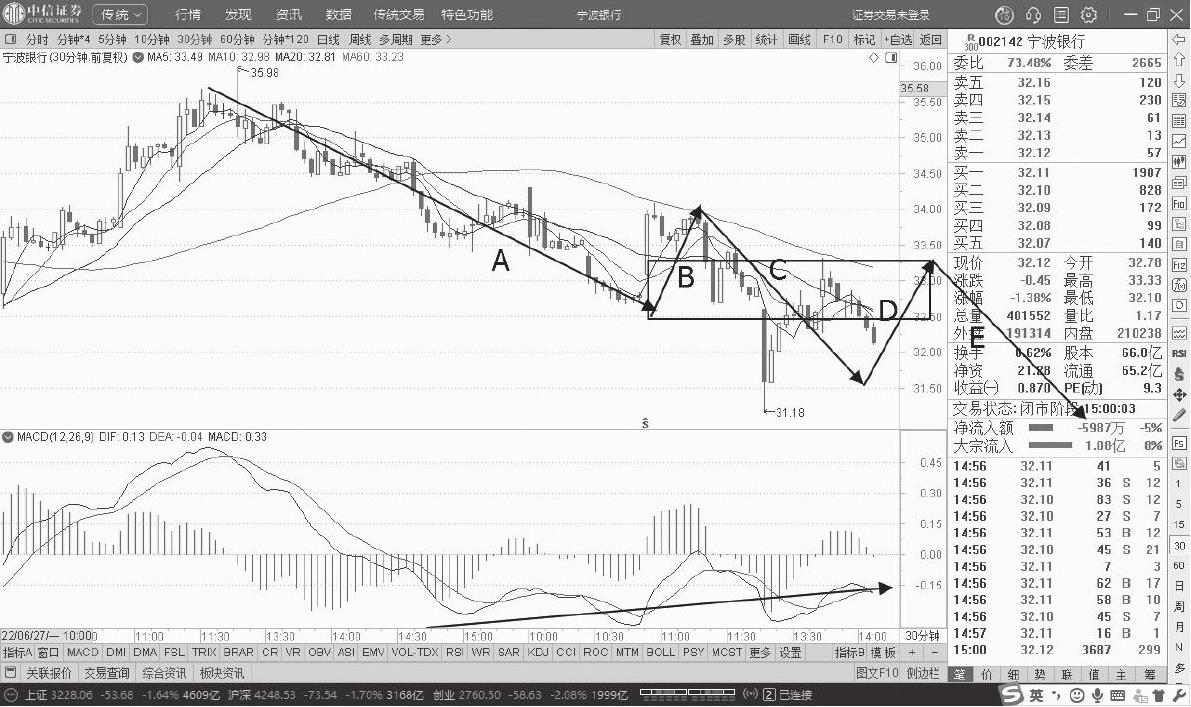Select the 30 period button in right sidebar
The height and width of the screenshot is (707, 1191).
(x=1180, y=546)
